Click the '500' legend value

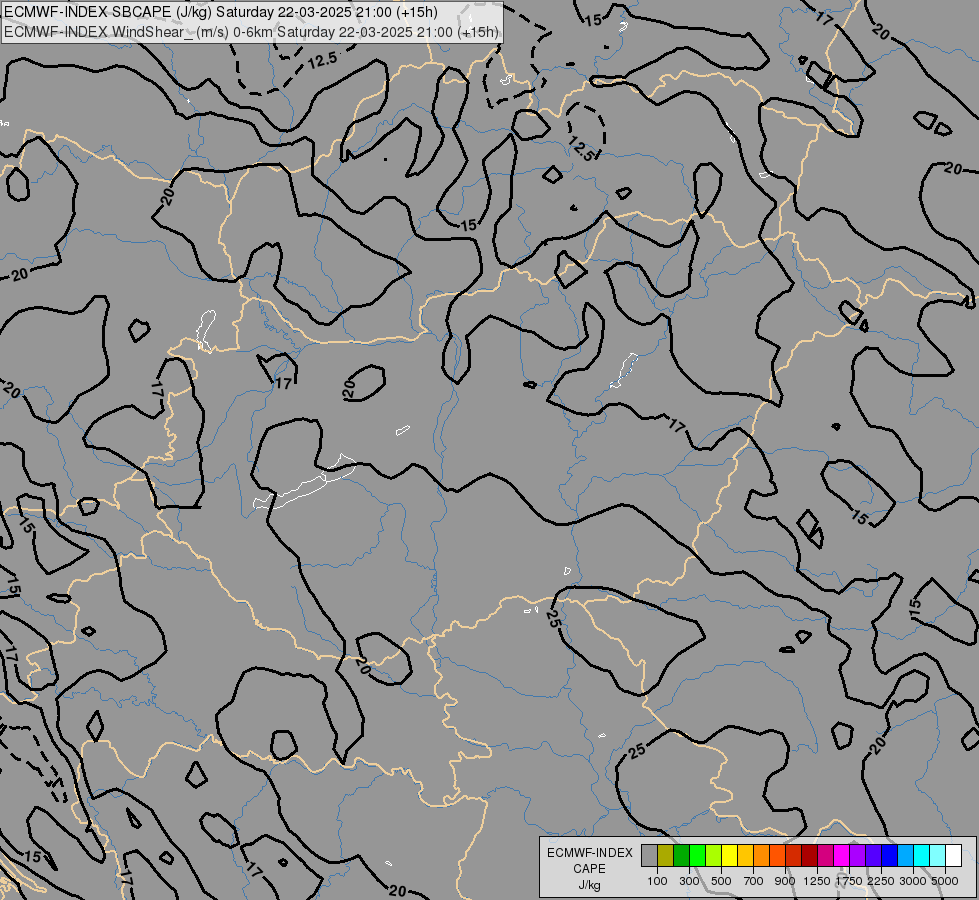coord(721,881)
